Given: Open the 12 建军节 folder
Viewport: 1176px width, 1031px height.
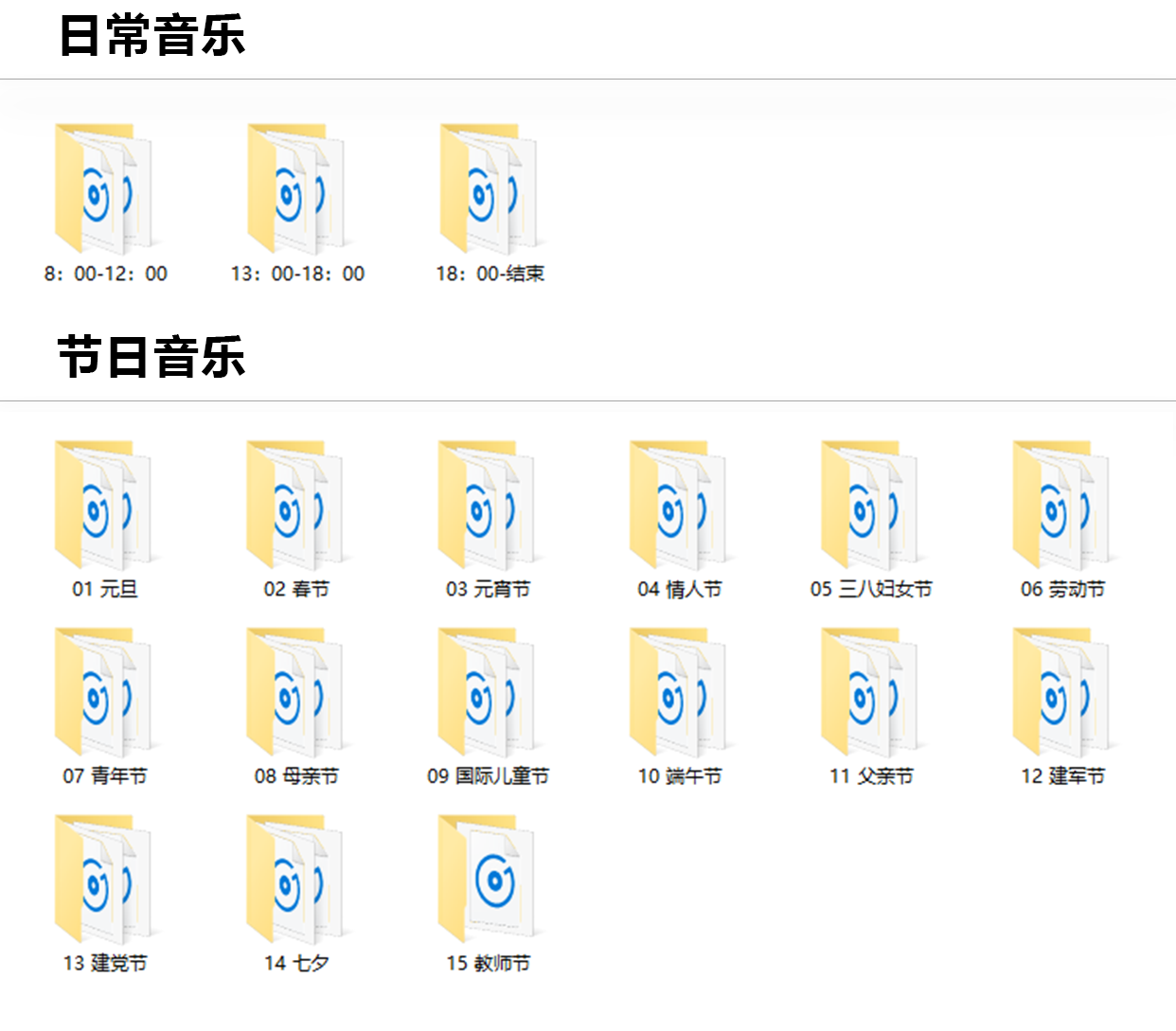Looking at the screenshot, I should [x=1062, y=693].
